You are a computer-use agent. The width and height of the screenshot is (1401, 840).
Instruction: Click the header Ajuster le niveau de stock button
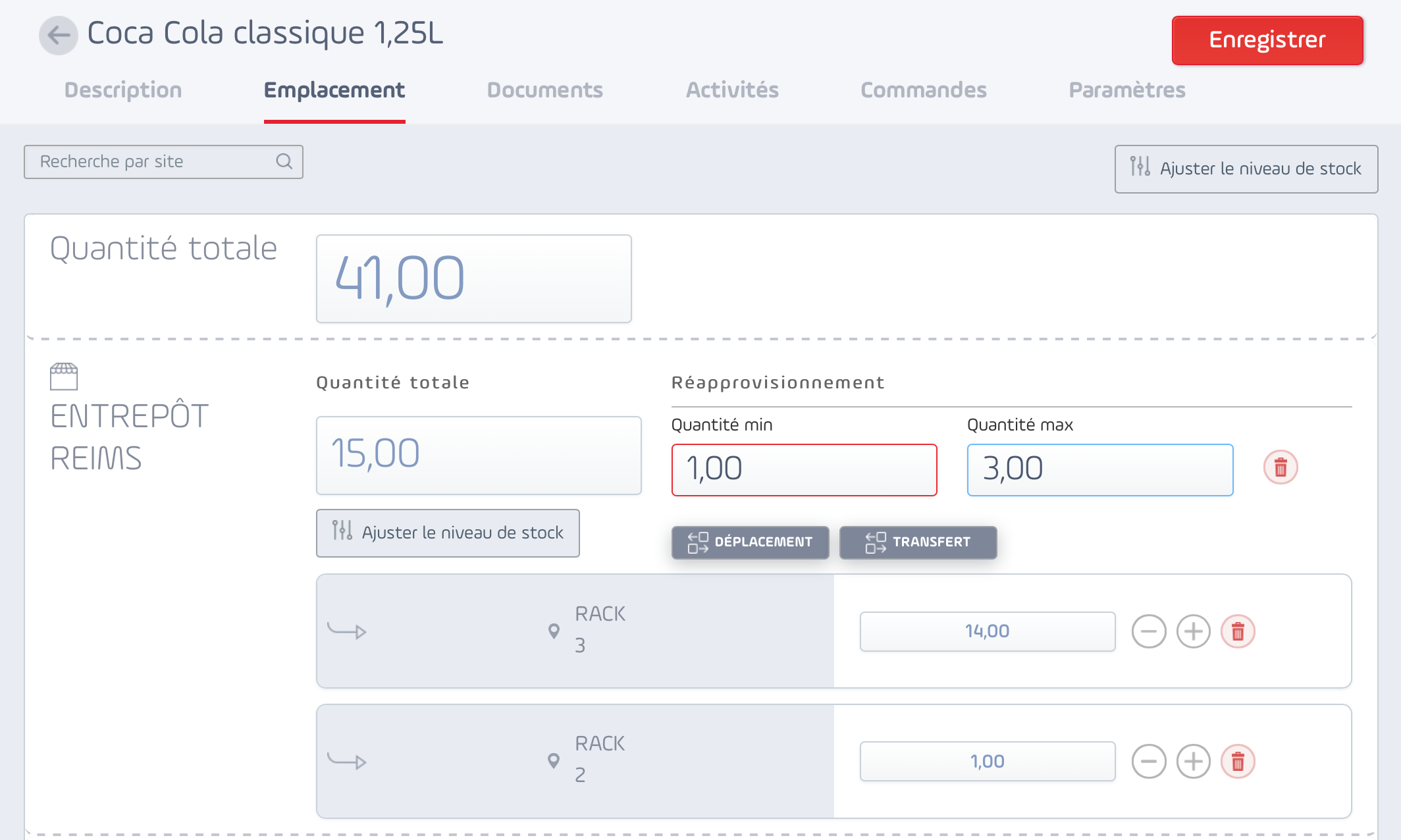pos(1246,169)
